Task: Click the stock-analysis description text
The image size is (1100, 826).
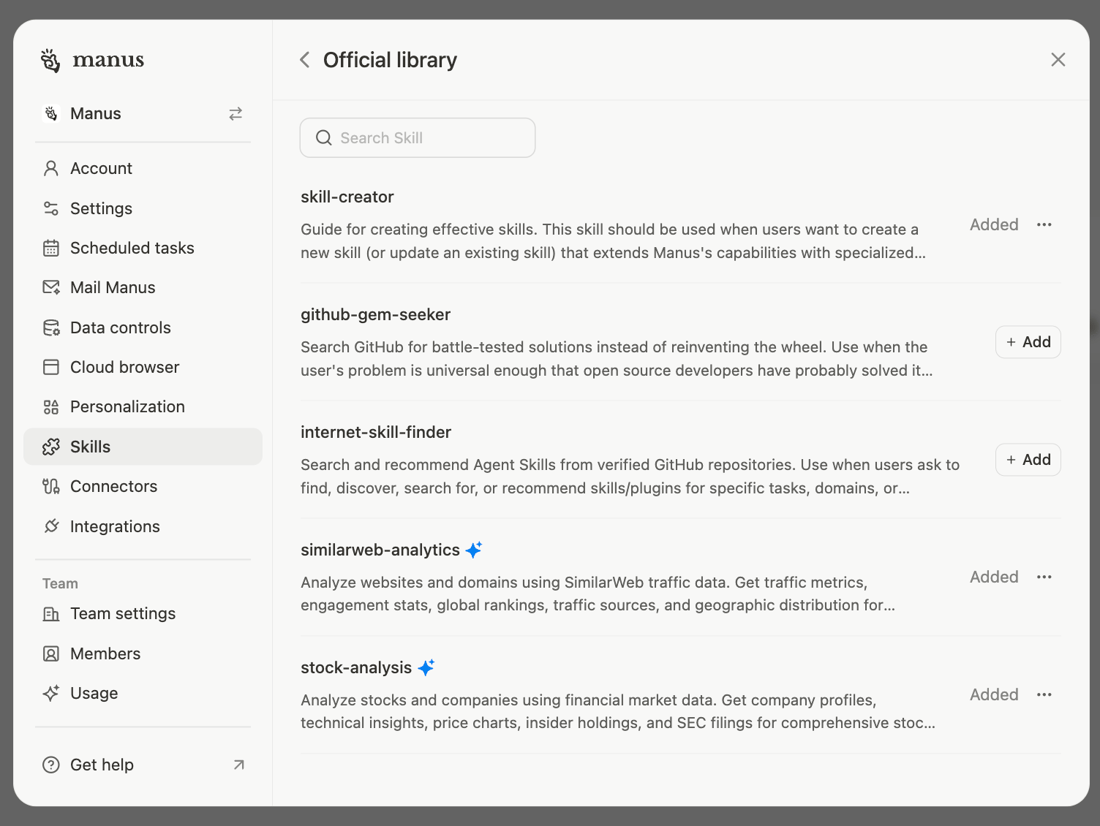Action: [x=618, y=712]
